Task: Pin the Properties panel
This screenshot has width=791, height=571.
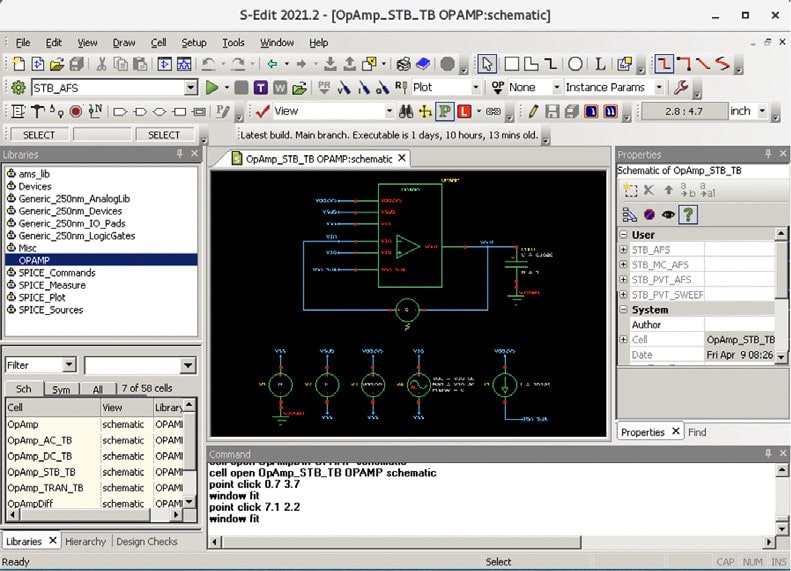Action: click(x=768, y=154)
